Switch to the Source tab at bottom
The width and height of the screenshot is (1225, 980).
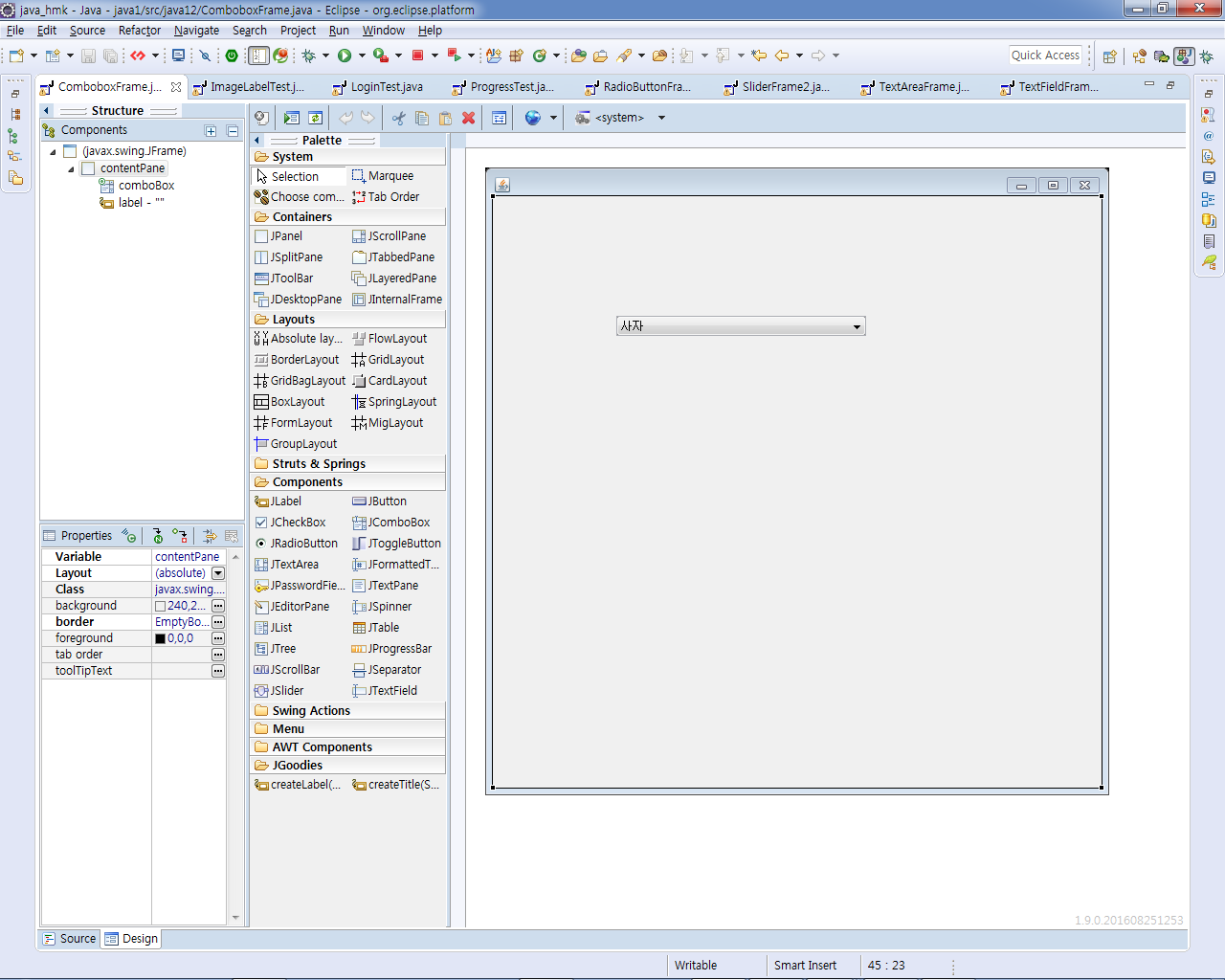(70, 939)
